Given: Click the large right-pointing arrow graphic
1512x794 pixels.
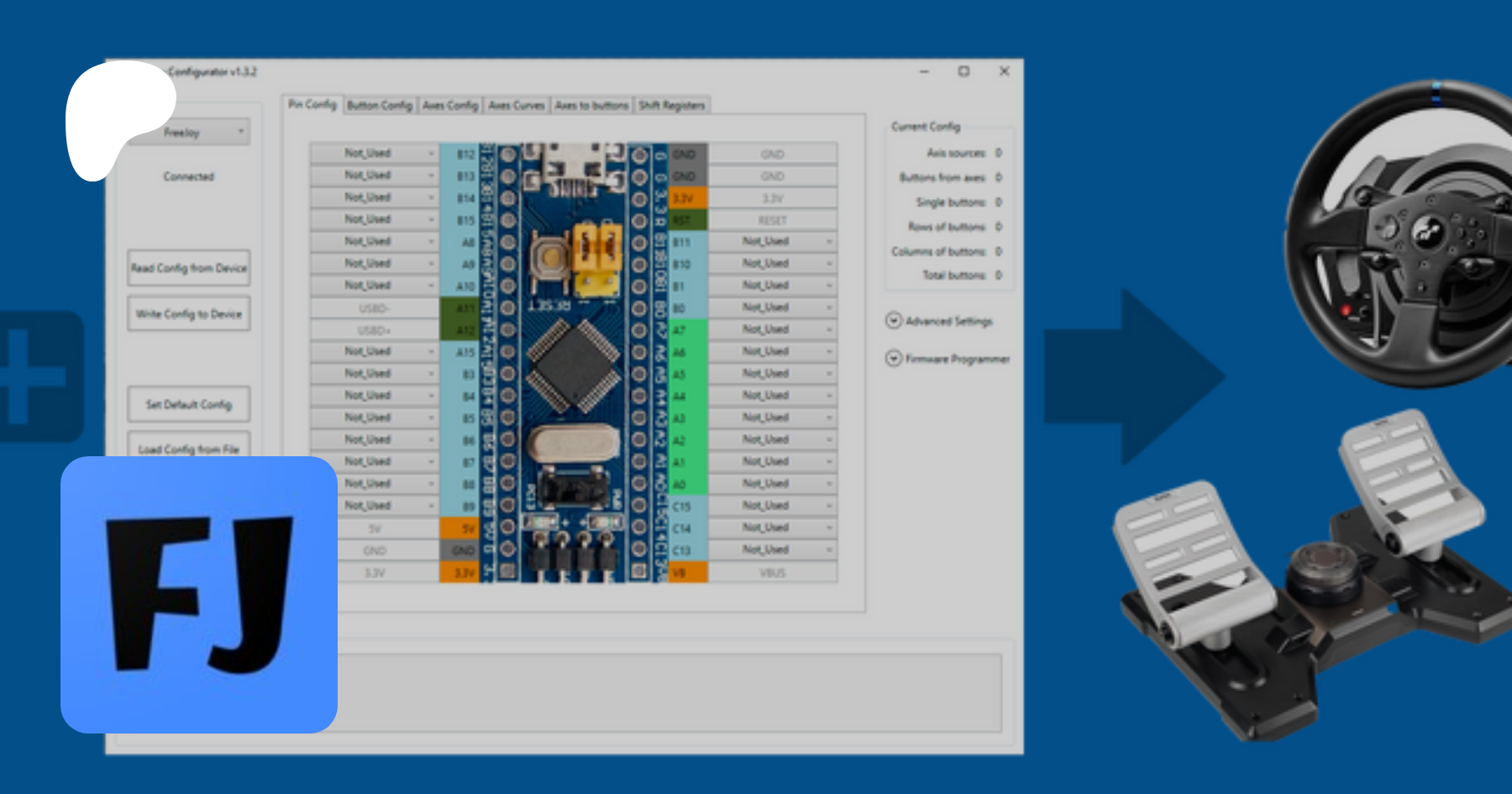Looking at the screenshot, I should [x=1134, y=376].
